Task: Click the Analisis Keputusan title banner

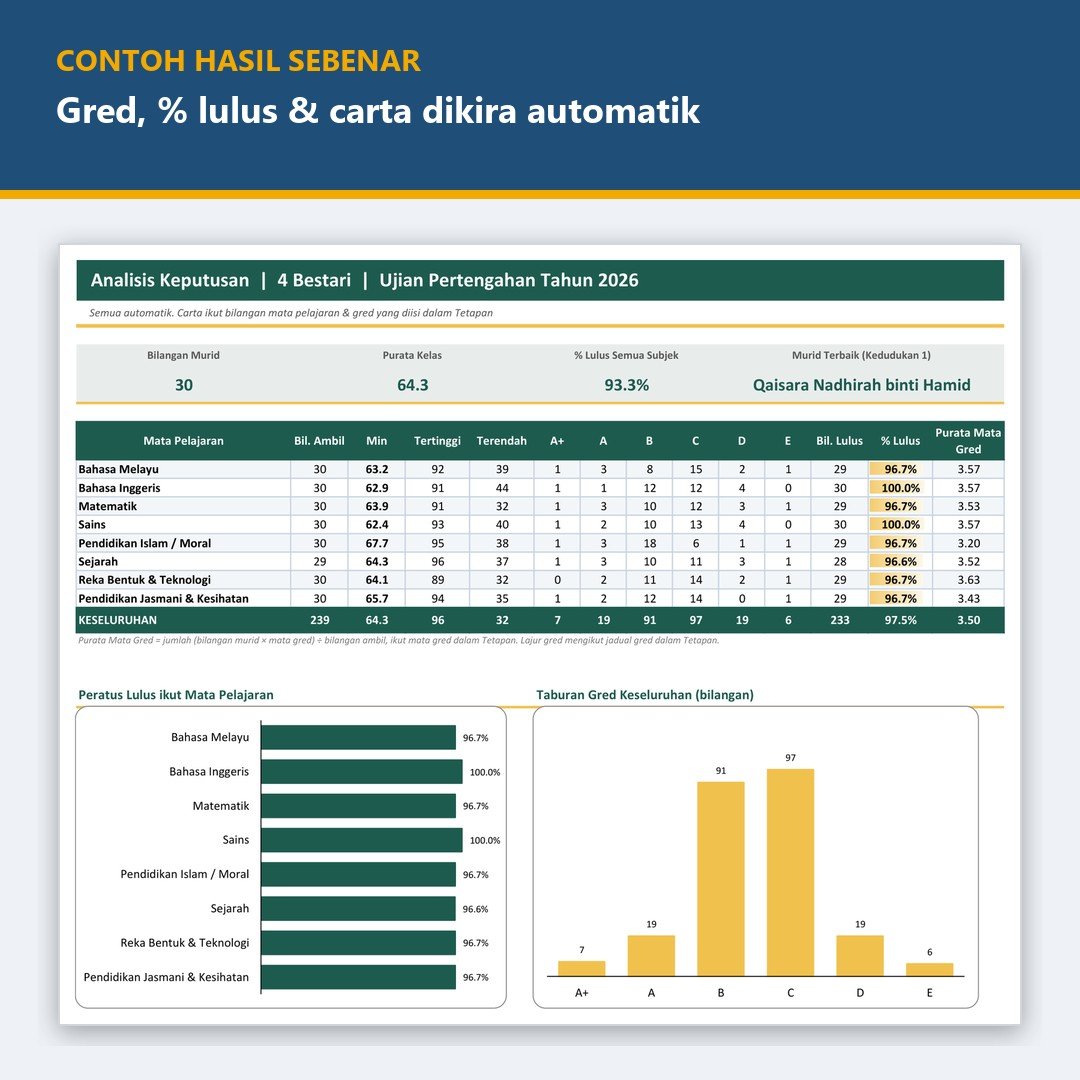Action: pyautogui.click(x=540, y=280)
